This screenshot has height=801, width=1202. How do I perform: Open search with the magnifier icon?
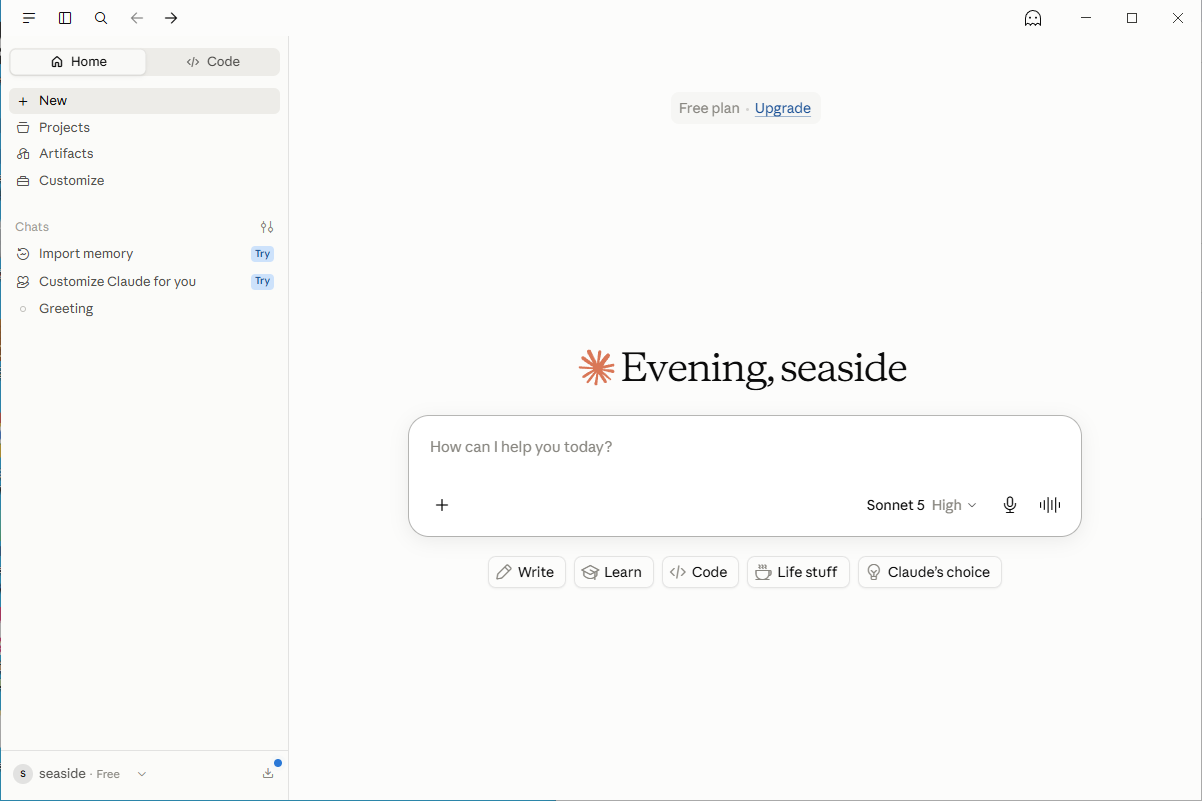point(101,18)
